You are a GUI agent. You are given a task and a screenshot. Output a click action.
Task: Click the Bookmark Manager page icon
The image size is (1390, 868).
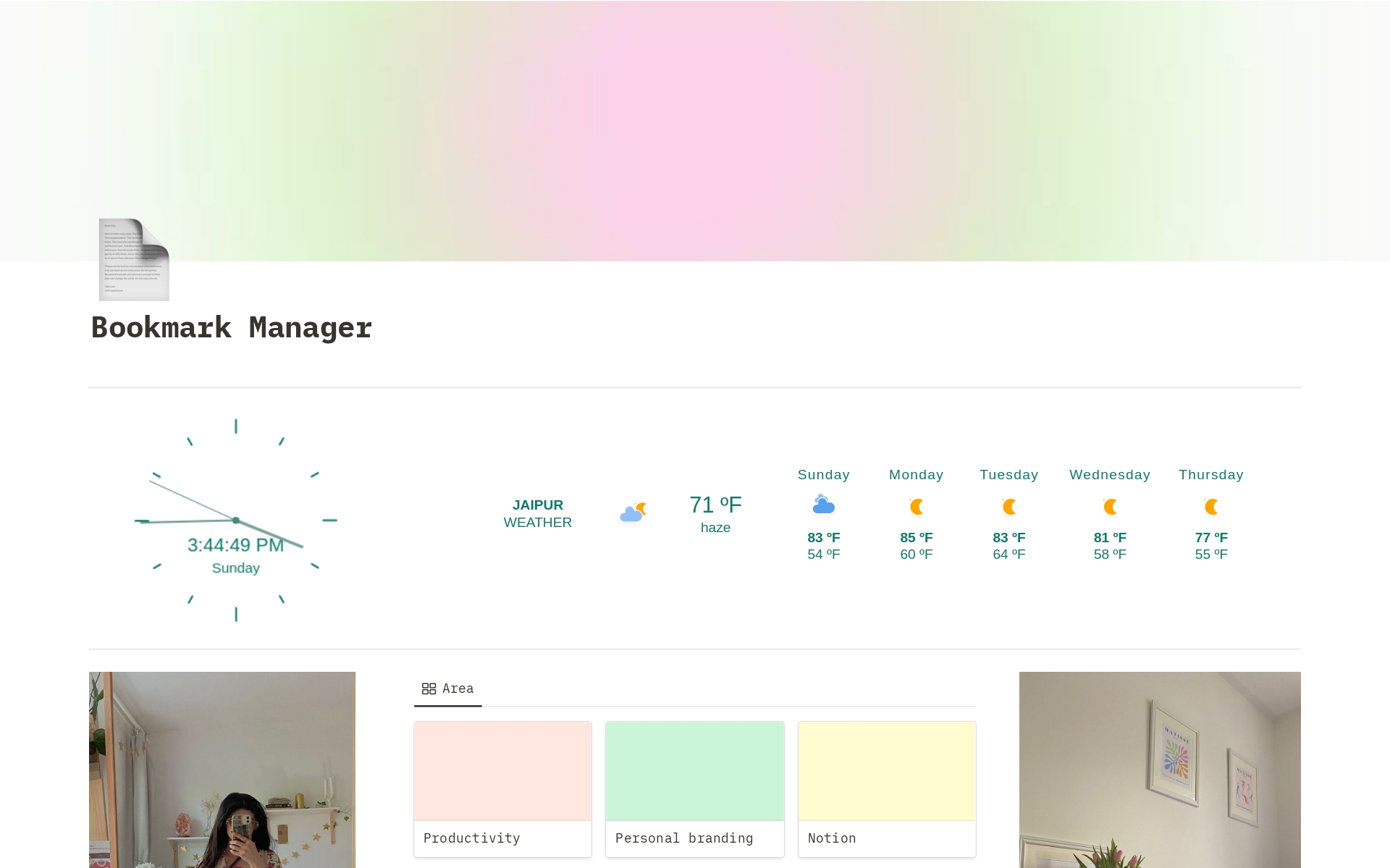point(133,259)
